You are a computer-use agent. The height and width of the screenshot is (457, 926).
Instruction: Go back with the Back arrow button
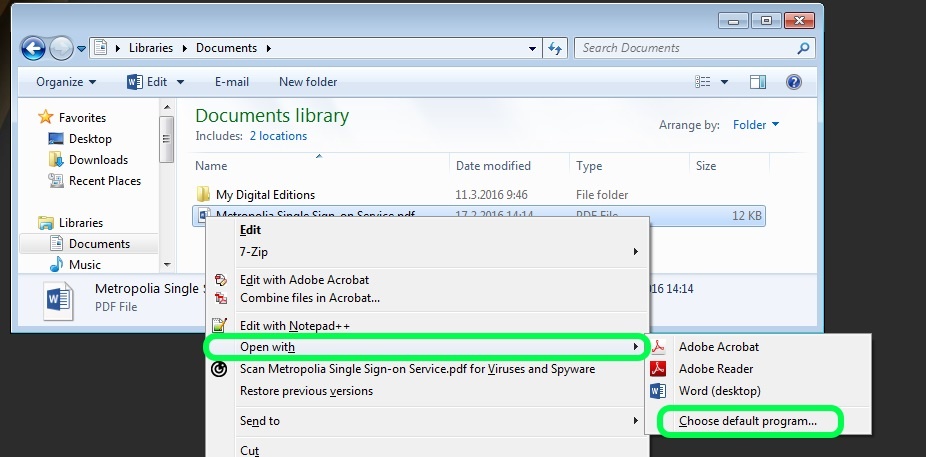(x=34, y=48)
